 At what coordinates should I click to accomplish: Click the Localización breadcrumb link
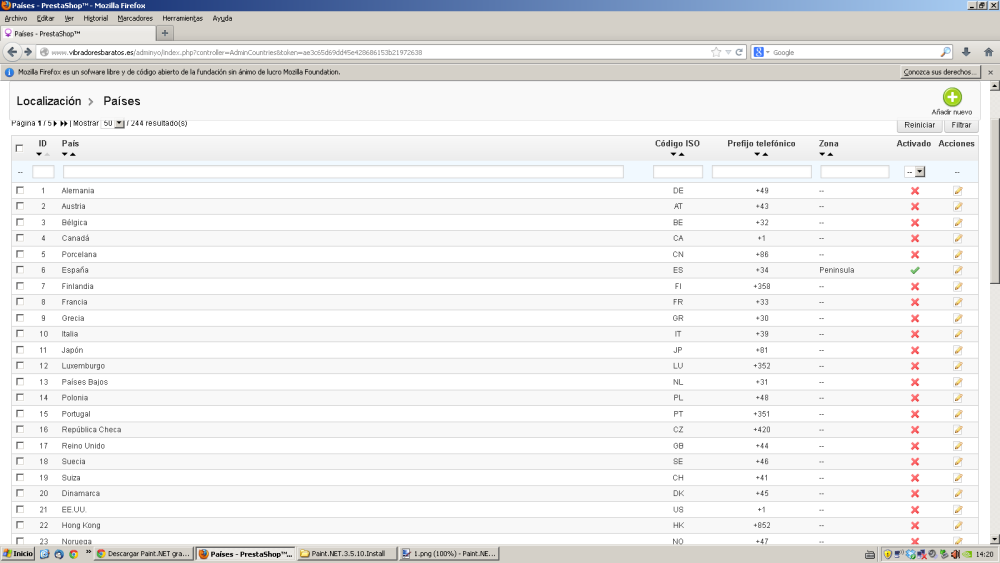pos(49,101)
